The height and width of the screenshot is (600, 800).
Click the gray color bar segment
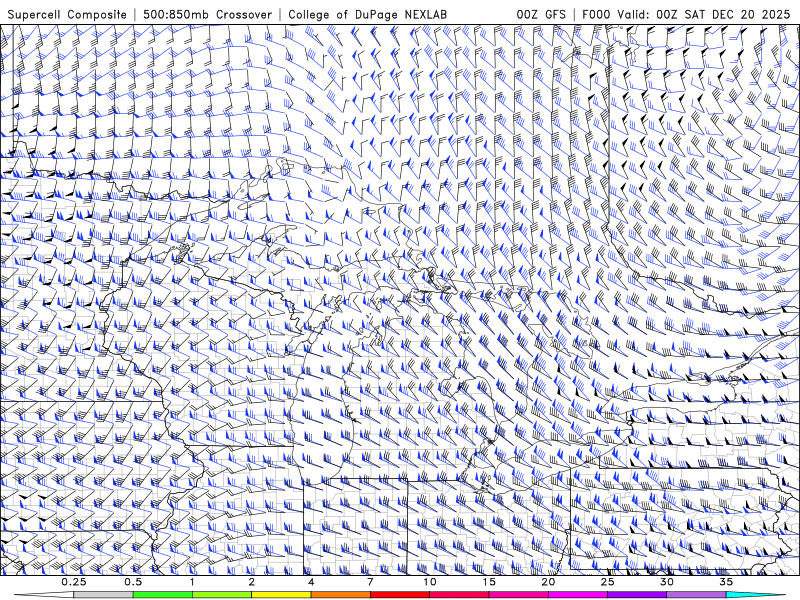[103, 595]
